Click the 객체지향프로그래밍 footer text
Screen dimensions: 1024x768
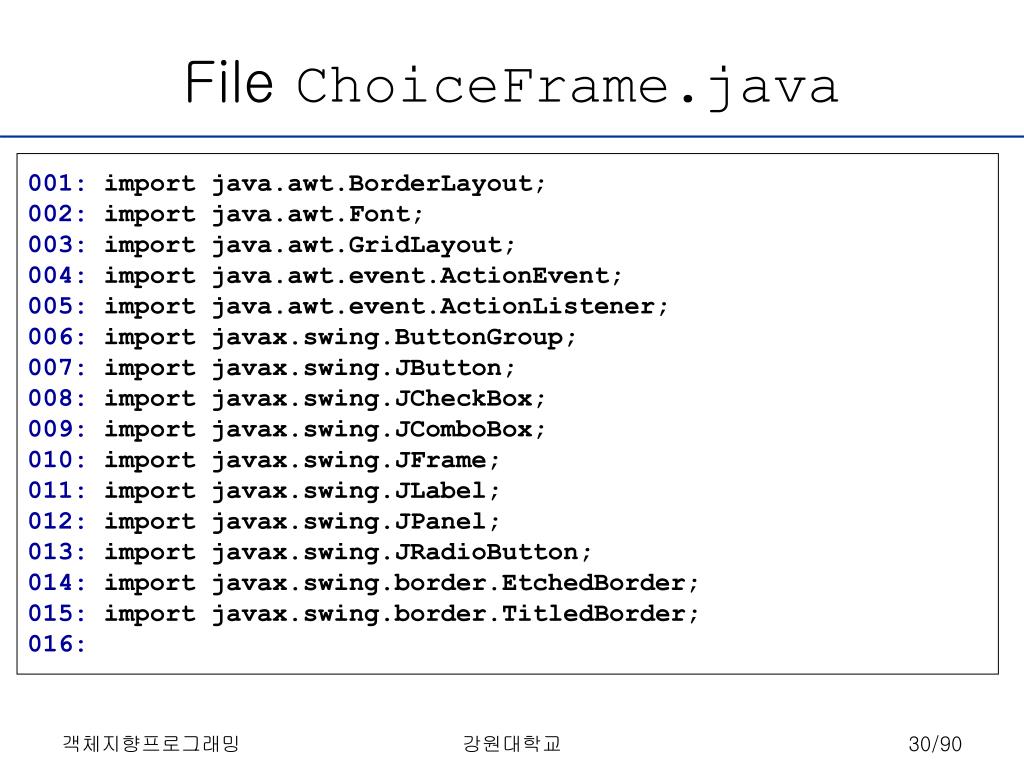click(x=151, y=743)
